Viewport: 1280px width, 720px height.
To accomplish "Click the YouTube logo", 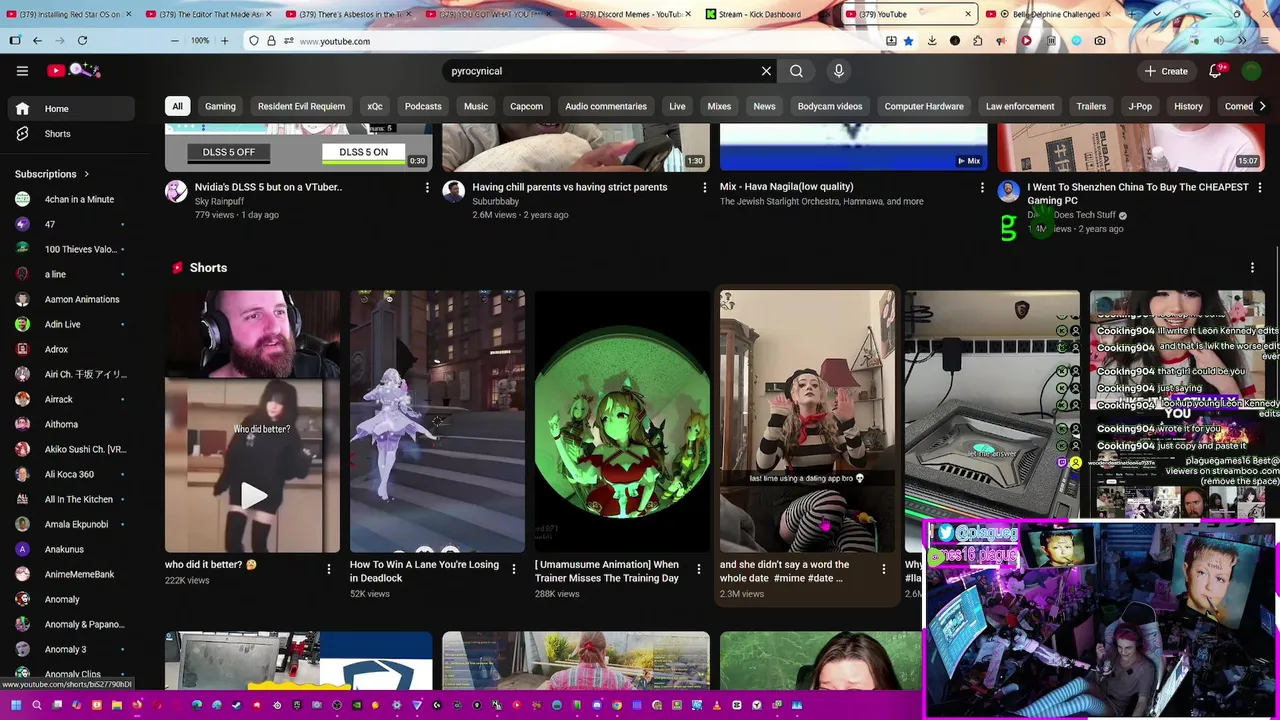I will coord(74,70).
